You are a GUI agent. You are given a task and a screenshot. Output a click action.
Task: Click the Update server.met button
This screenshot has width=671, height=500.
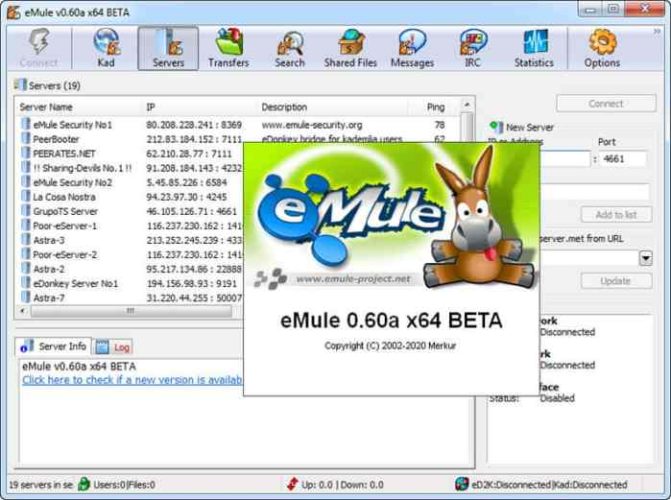616,281
